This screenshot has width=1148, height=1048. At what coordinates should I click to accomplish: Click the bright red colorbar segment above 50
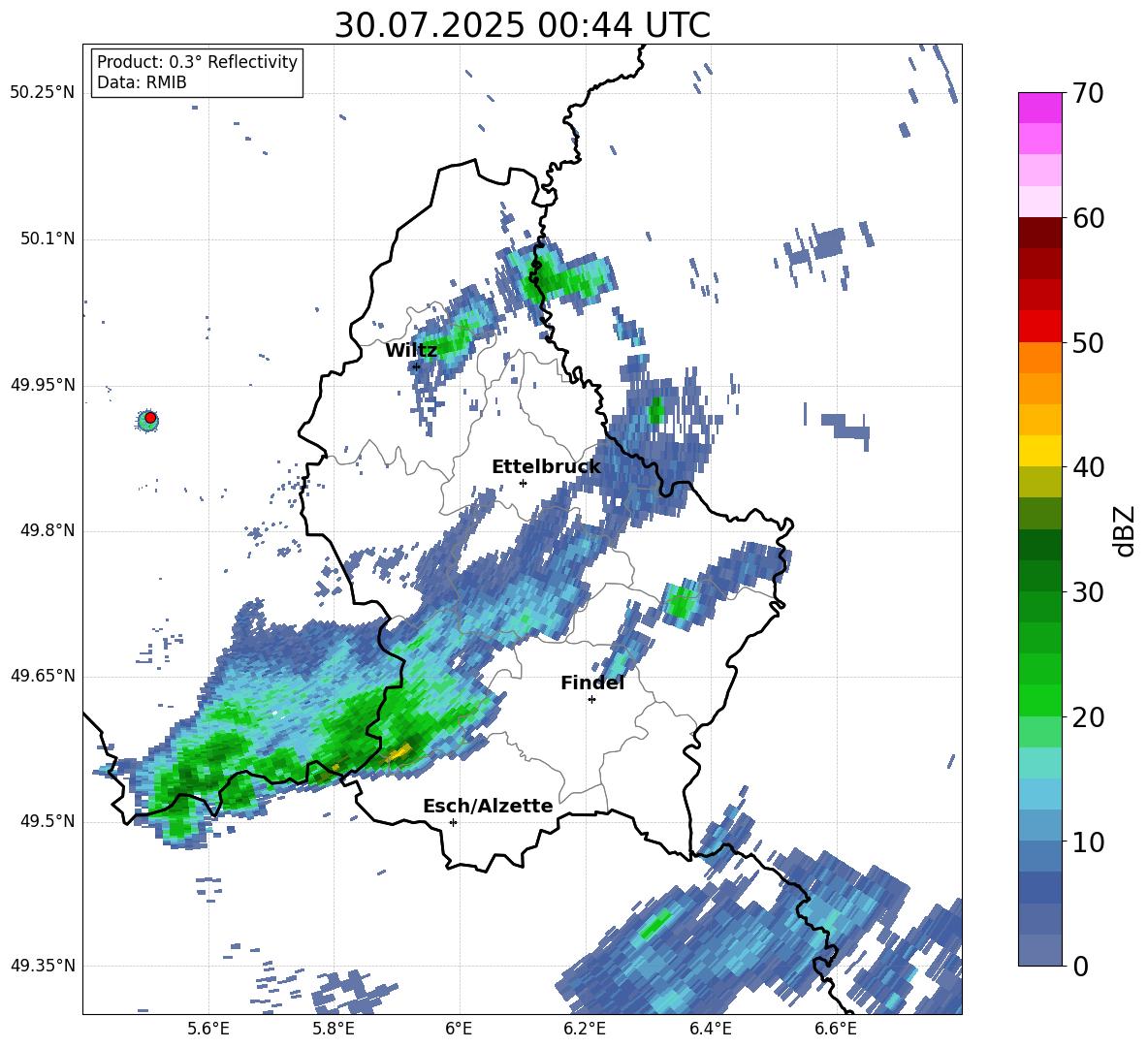click(1039, 327)
